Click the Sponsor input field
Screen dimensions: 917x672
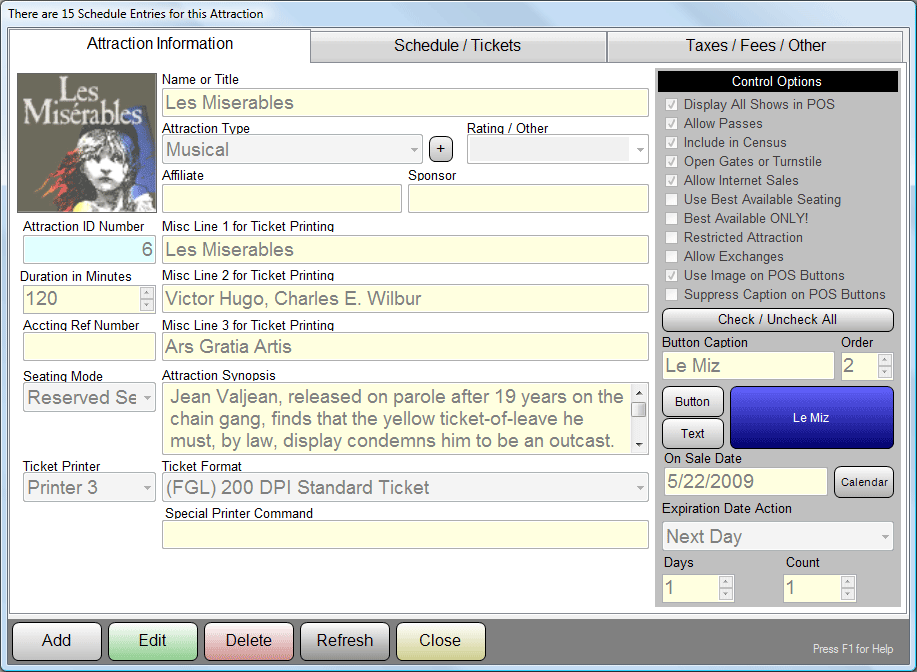[528, 199]
